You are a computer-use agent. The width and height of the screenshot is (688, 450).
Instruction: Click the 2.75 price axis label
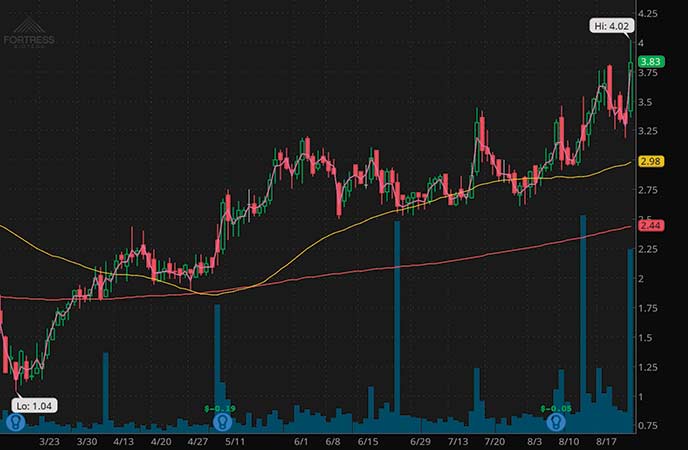coord(648,190)
